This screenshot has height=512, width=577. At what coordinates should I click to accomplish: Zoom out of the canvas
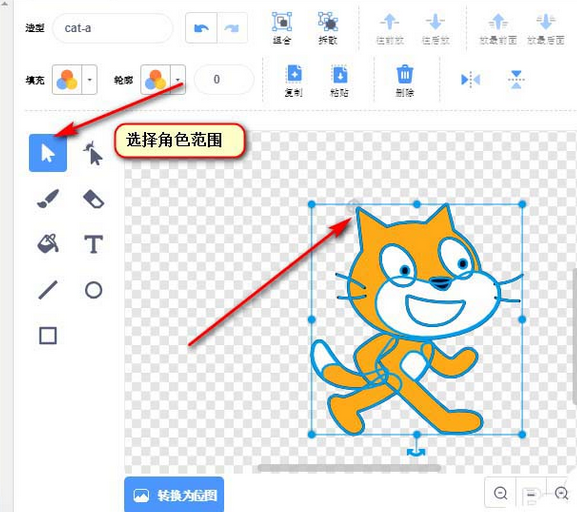pos(500,492)
